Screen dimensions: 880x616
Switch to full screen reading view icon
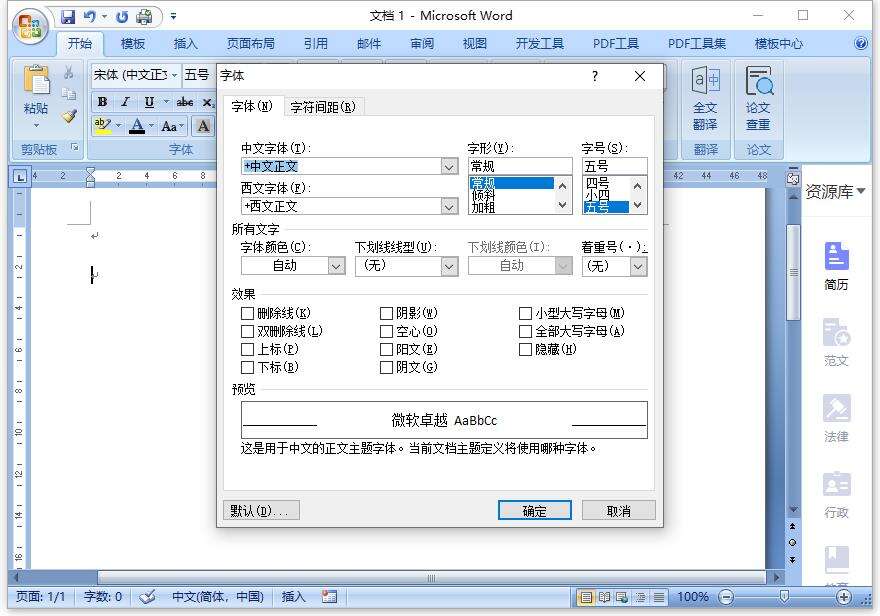coord(604,597)
